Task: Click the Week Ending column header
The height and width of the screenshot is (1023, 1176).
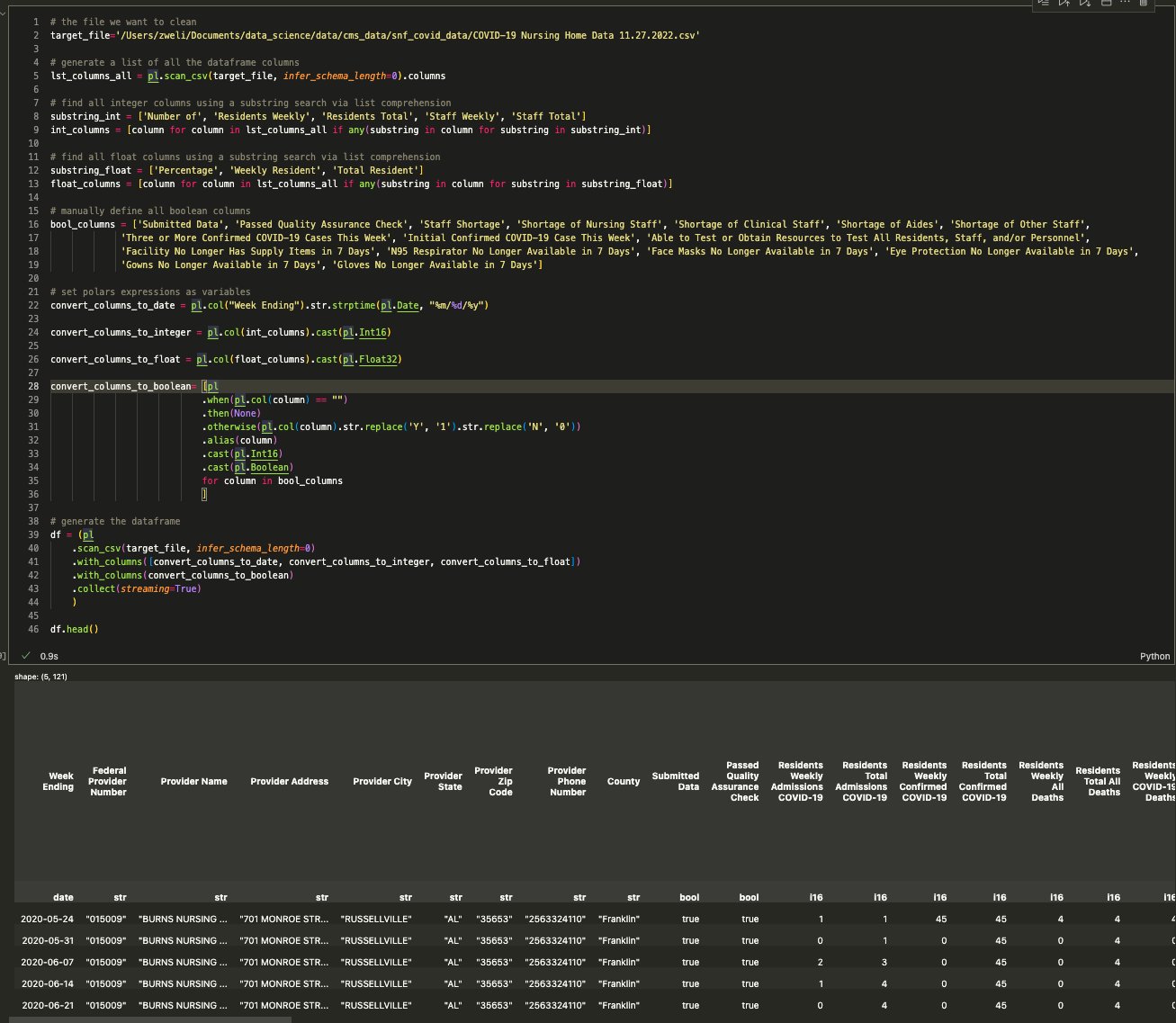Action: coord(58,781)
